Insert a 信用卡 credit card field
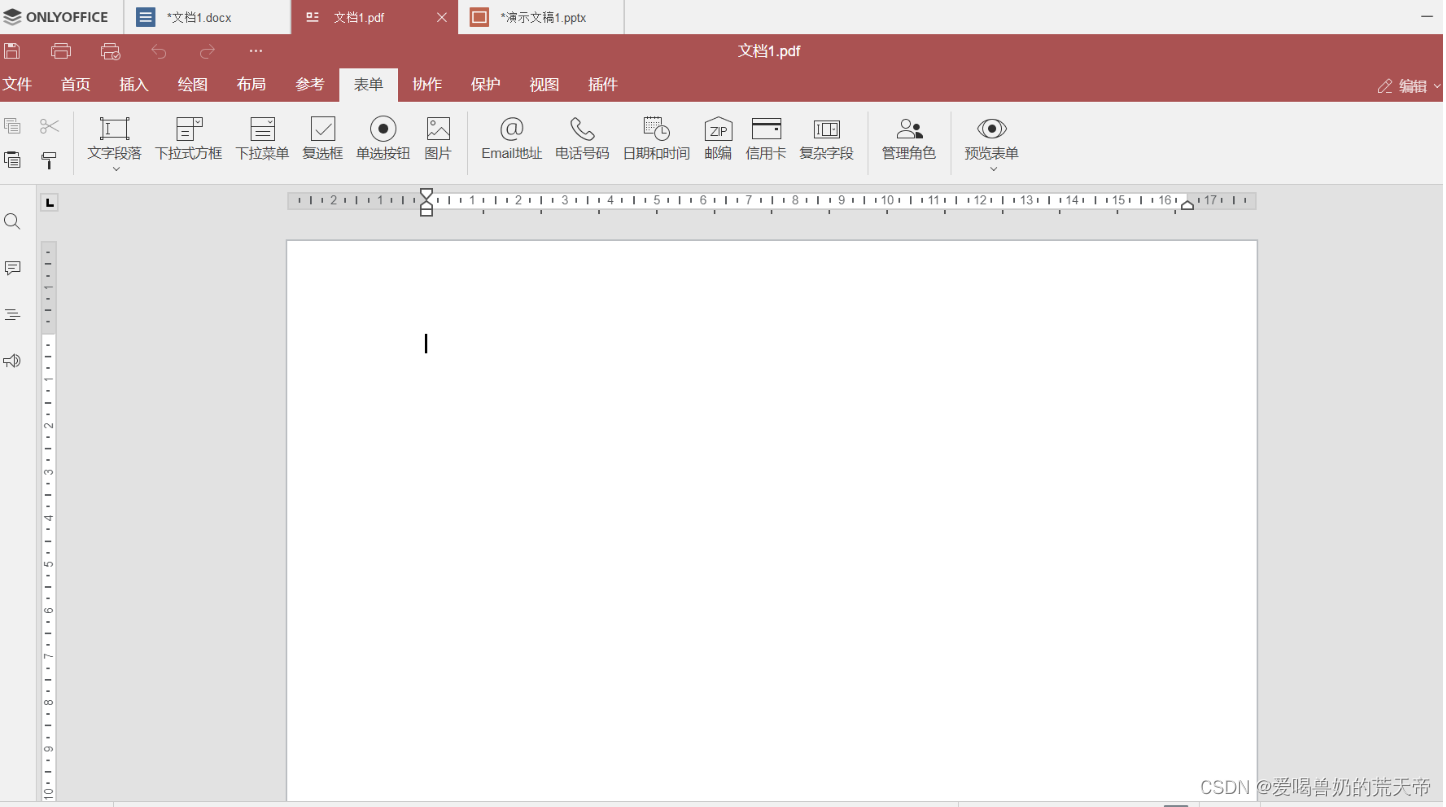Viewport: 1446px width, 807px height. [x=766, y=138]
